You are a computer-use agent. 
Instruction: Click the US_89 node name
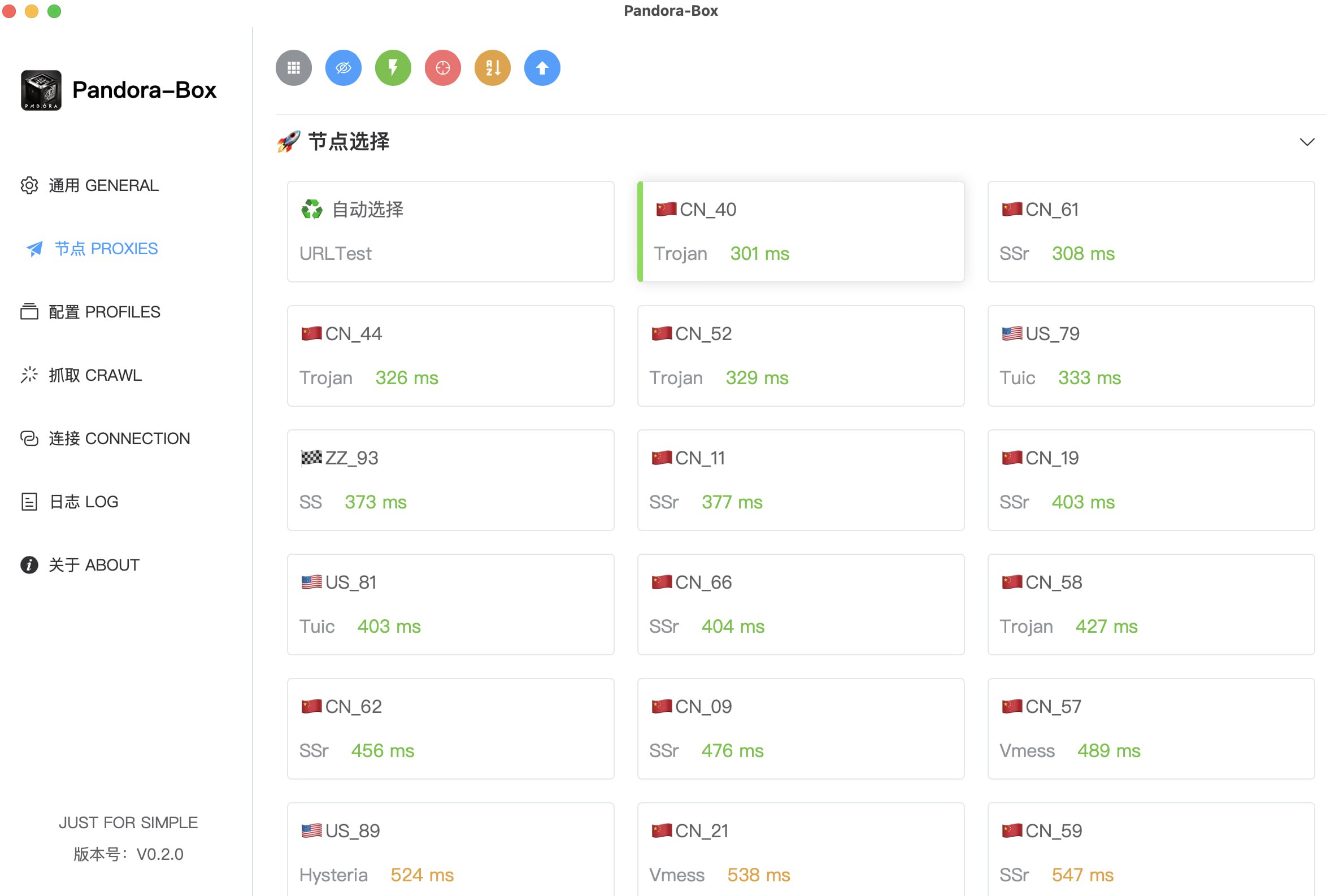[352, 831]
